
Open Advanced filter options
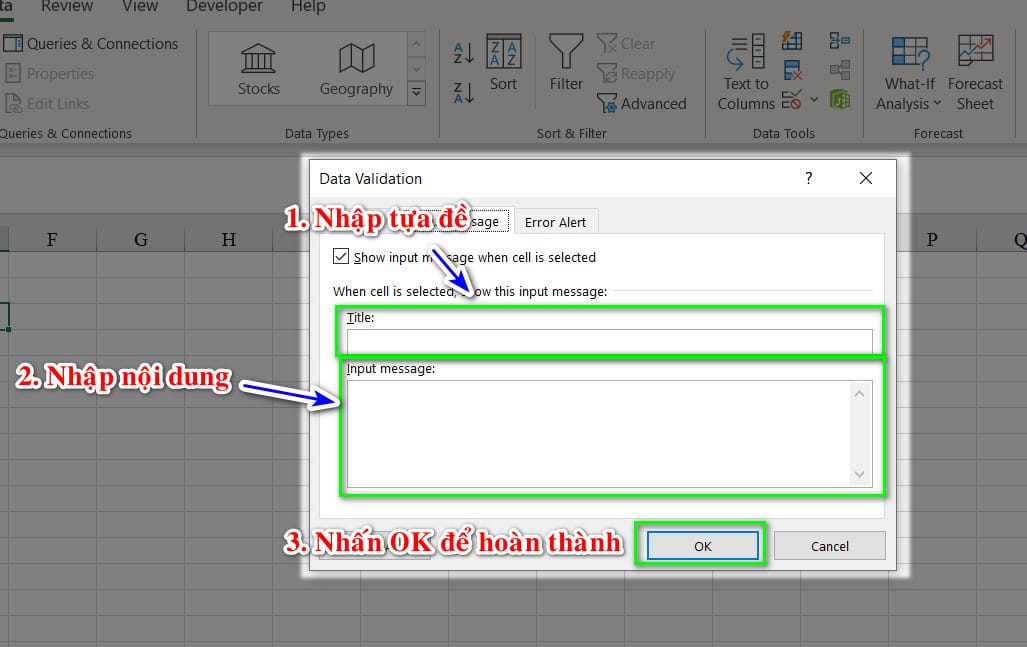click(642, 103)
